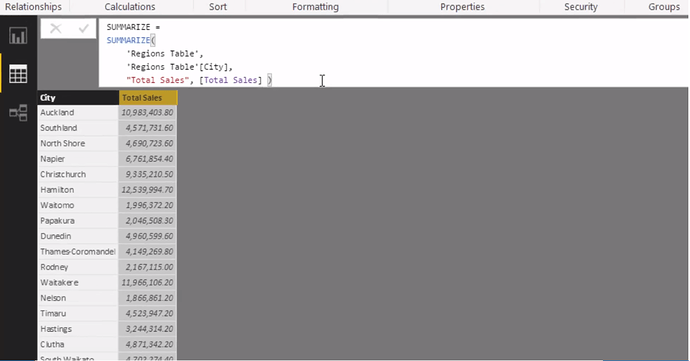The height and width of the screenshot is (361, 690).
Task: Cancel the formula with the X icon
Action: [55, 29]
